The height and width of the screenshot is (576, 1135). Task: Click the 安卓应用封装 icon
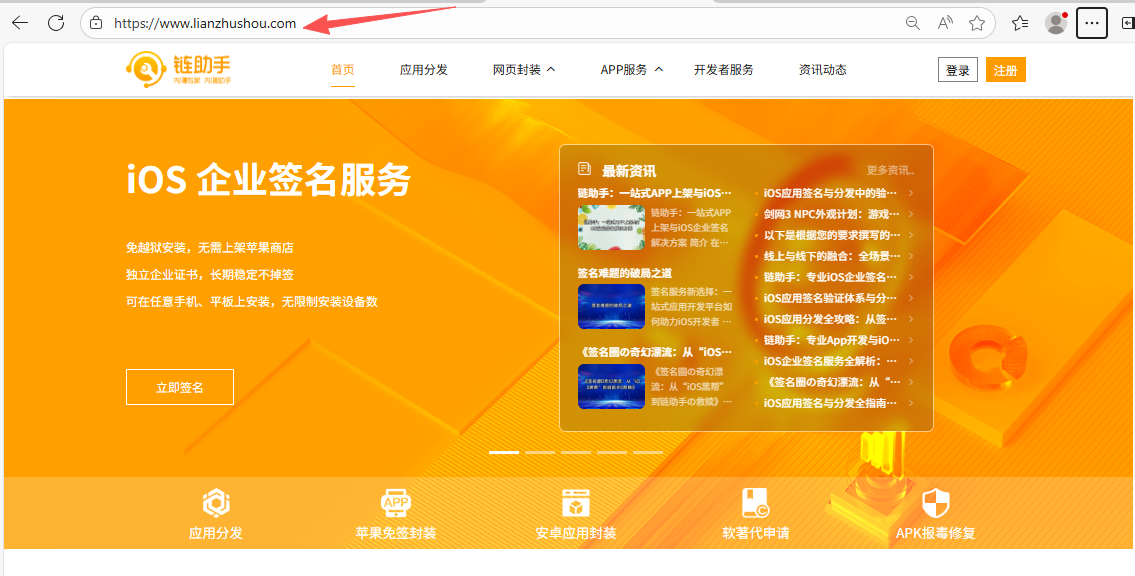click(575, 502)
